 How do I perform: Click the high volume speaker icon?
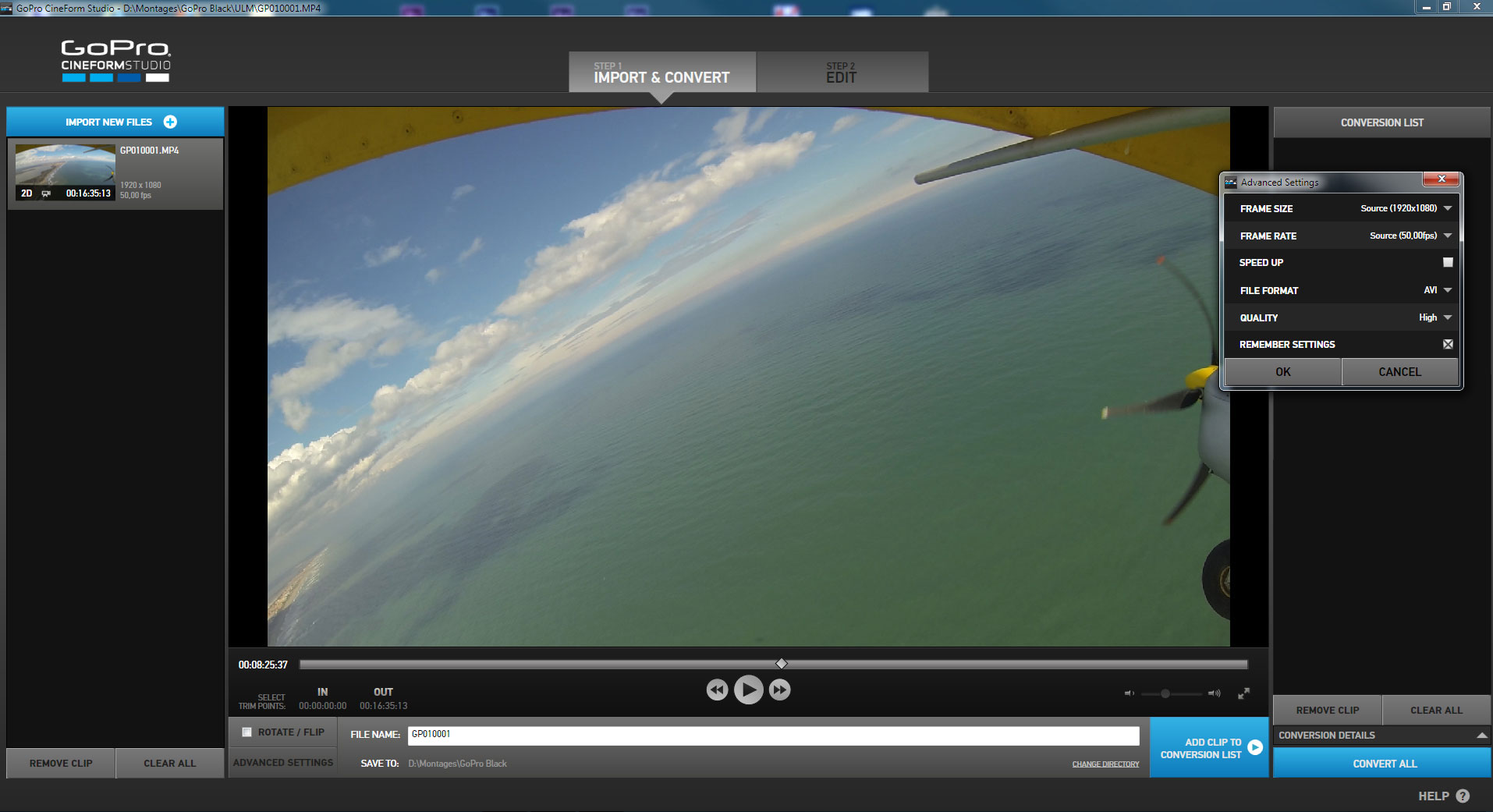pos(1215,693)
